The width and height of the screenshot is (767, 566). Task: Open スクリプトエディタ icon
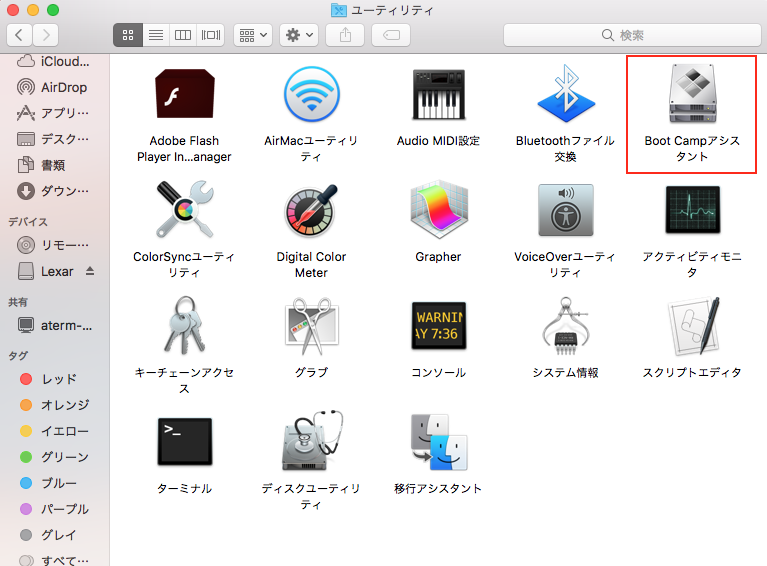click(x=693, y=326)
